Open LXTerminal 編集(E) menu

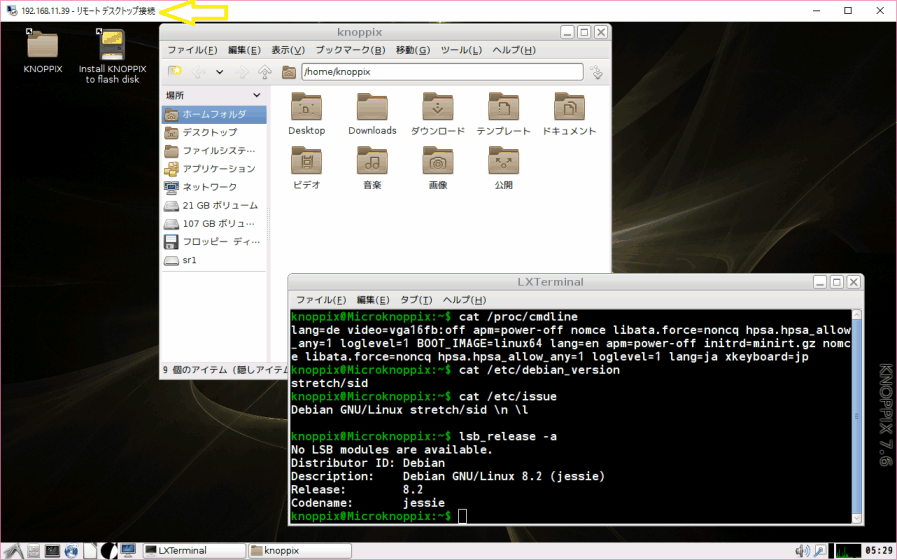tap(373, 300)
